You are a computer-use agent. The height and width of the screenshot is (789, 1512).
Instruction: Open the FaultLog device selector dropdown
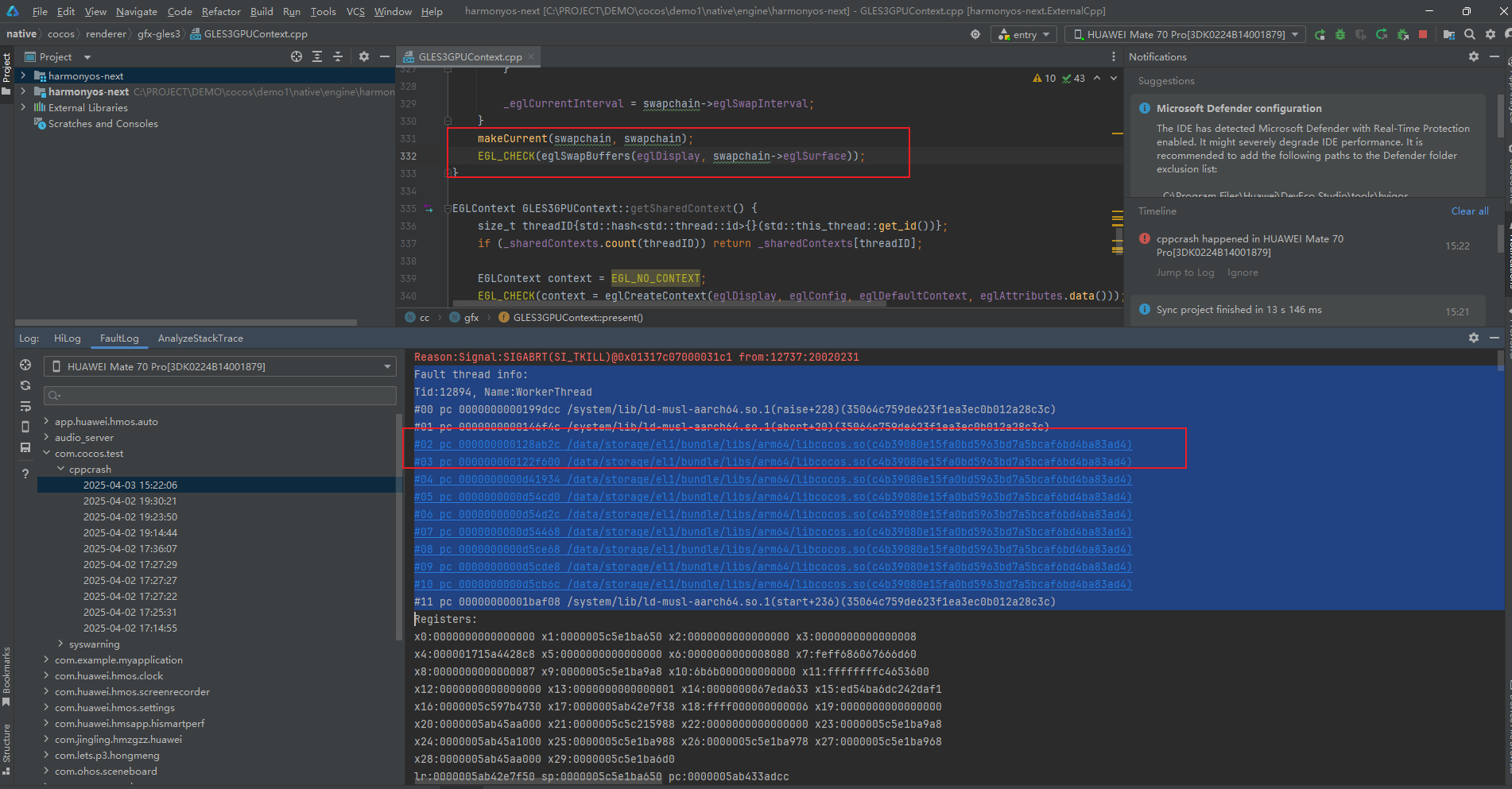pos(221,366)
